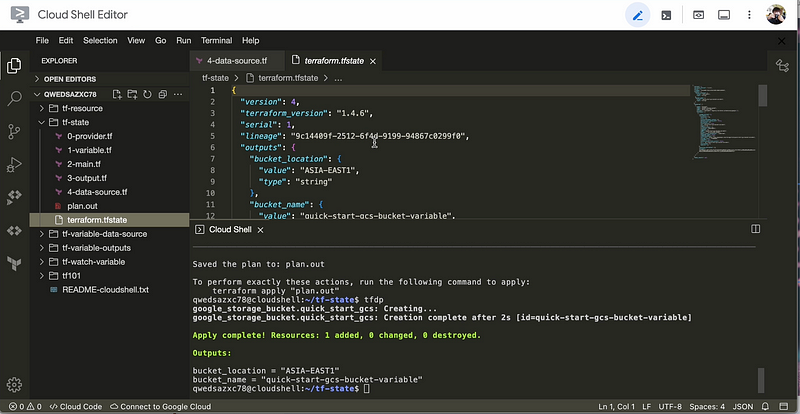This screenshot has width=800, height=414.
Task: Open the Search view in activity bar
Action: coord(14,98)
